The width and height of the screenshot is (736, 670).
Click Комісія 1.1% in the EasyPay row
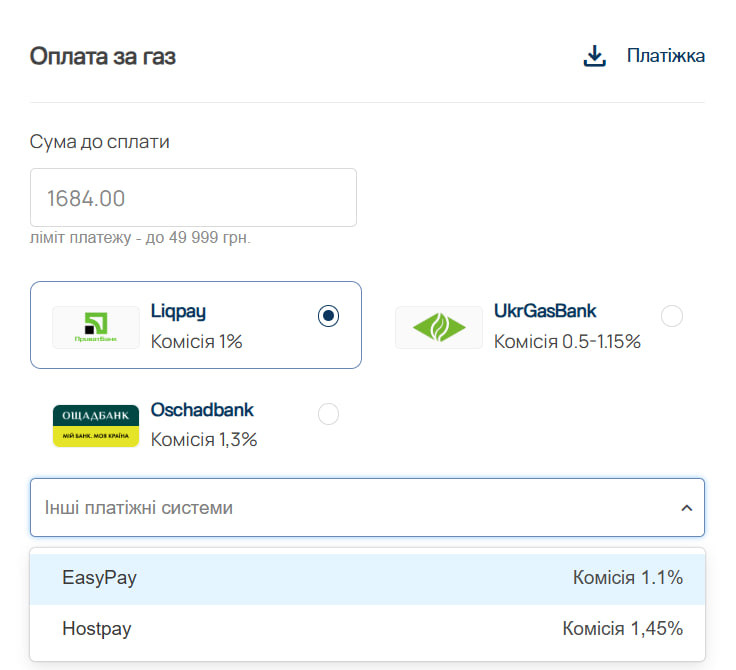coord(627,578)
